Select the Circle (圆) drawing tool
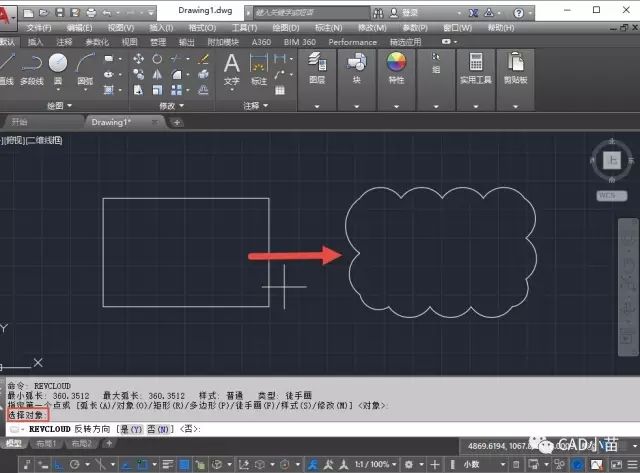 point(58,66)
